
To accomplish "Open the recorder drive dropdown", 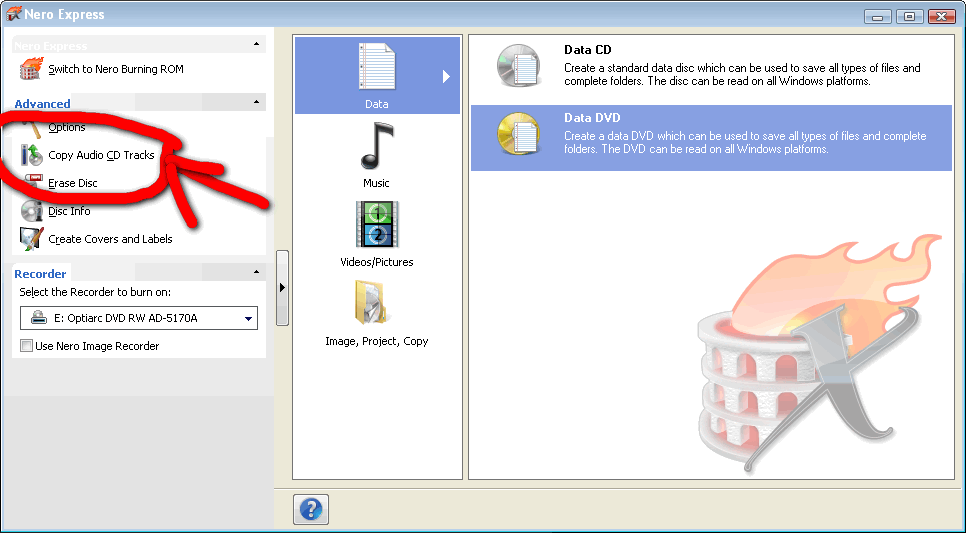I will point(248,319).
